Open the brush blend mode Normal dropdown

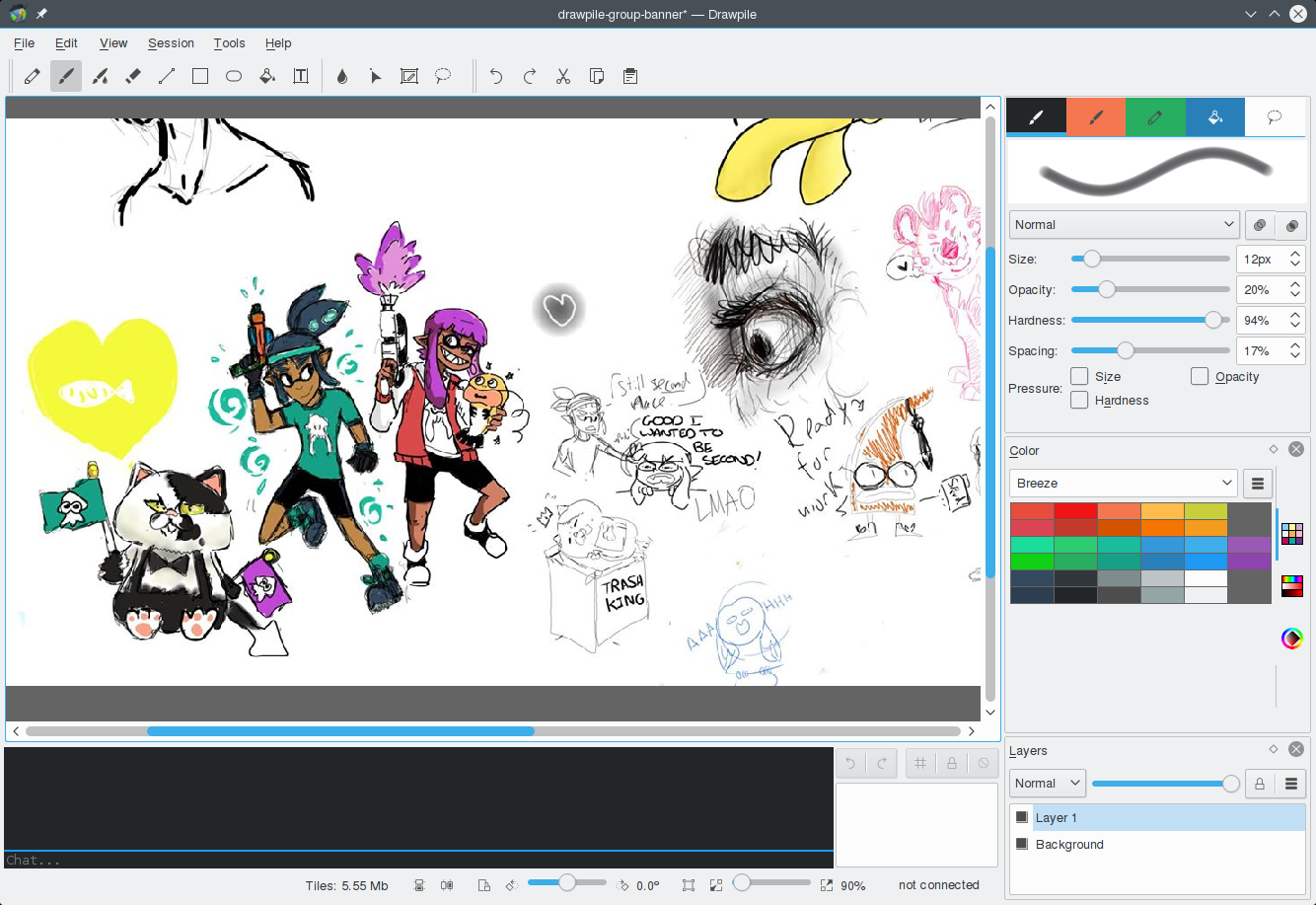coord(1124,225)
